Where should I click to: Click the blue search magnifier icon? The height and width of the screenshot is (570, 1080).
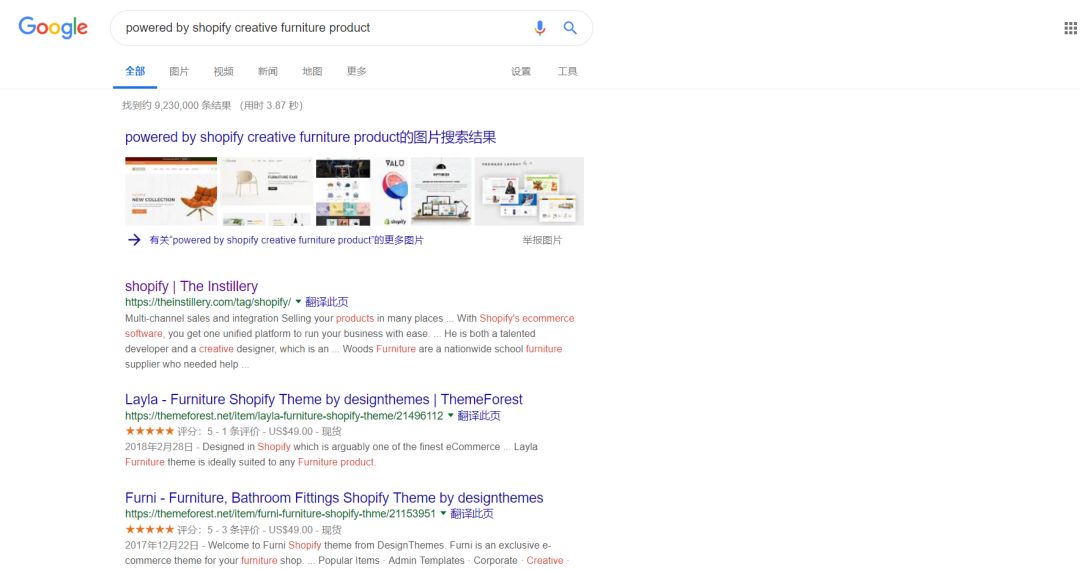pos(570,28)
